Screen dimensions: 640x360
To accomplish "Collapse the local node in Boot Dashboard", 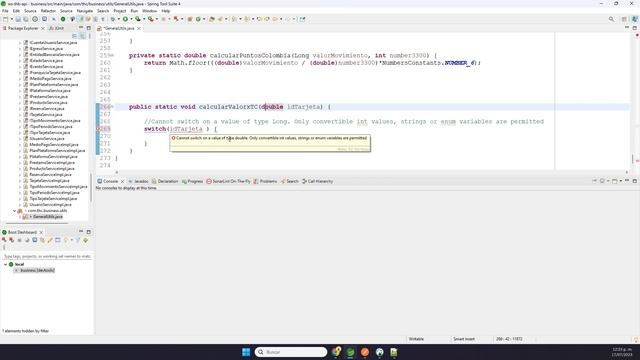I will point(5,264).
